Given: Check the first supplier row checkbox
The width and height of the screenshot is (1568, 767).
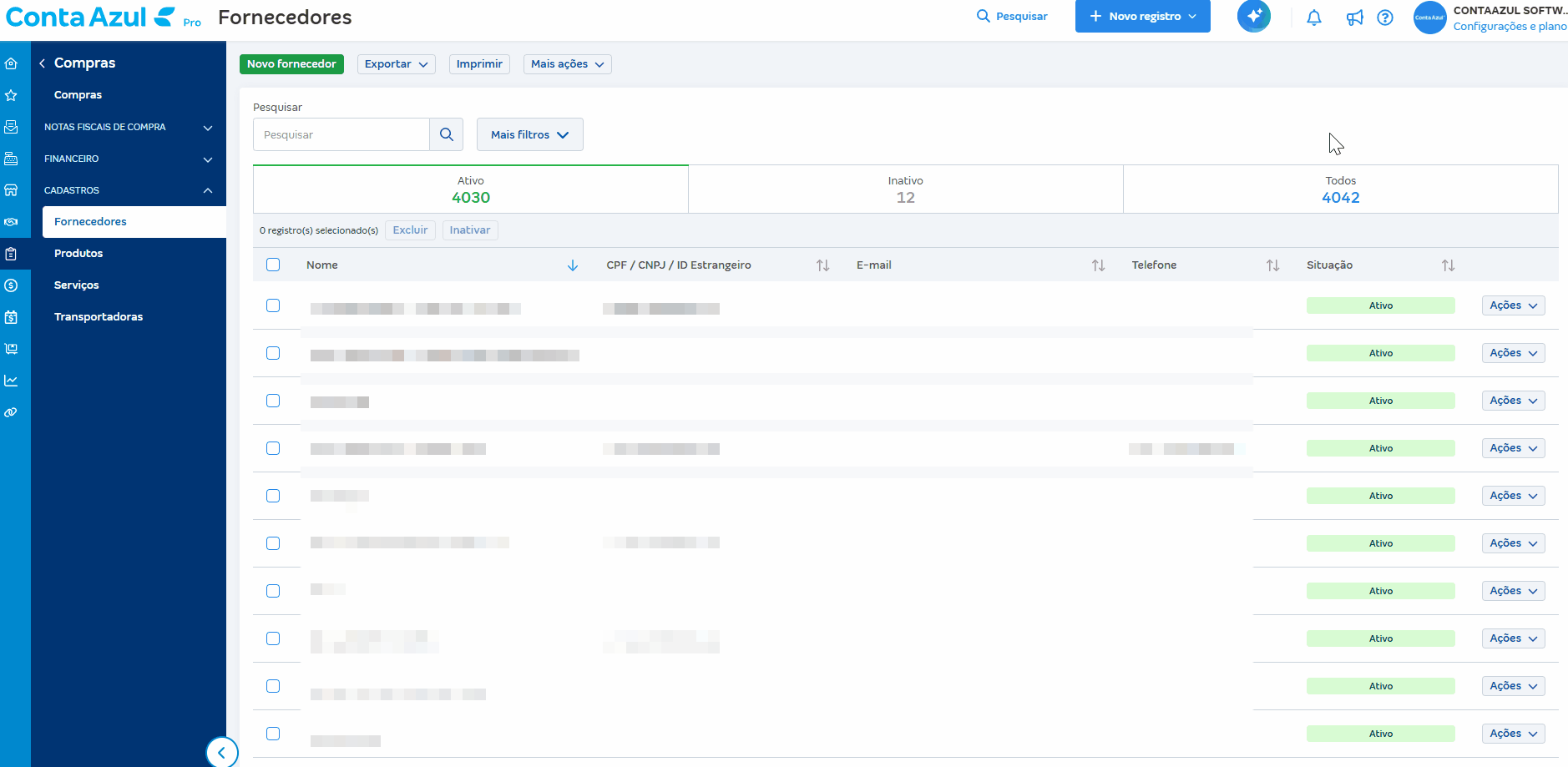Looking at the screenshot, I should pos(273,305).
